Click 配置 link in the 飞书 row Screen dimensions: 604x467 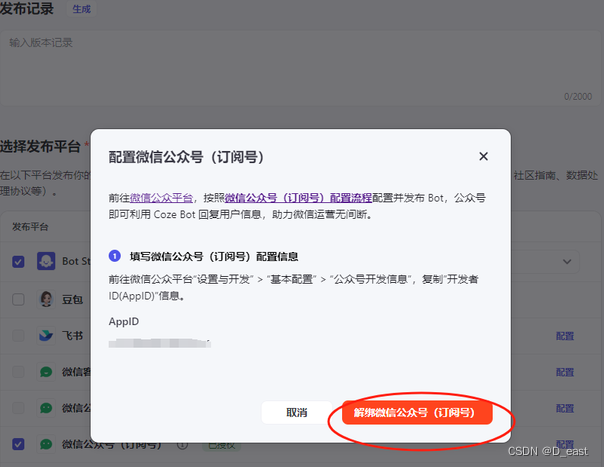tap(565, 336)
